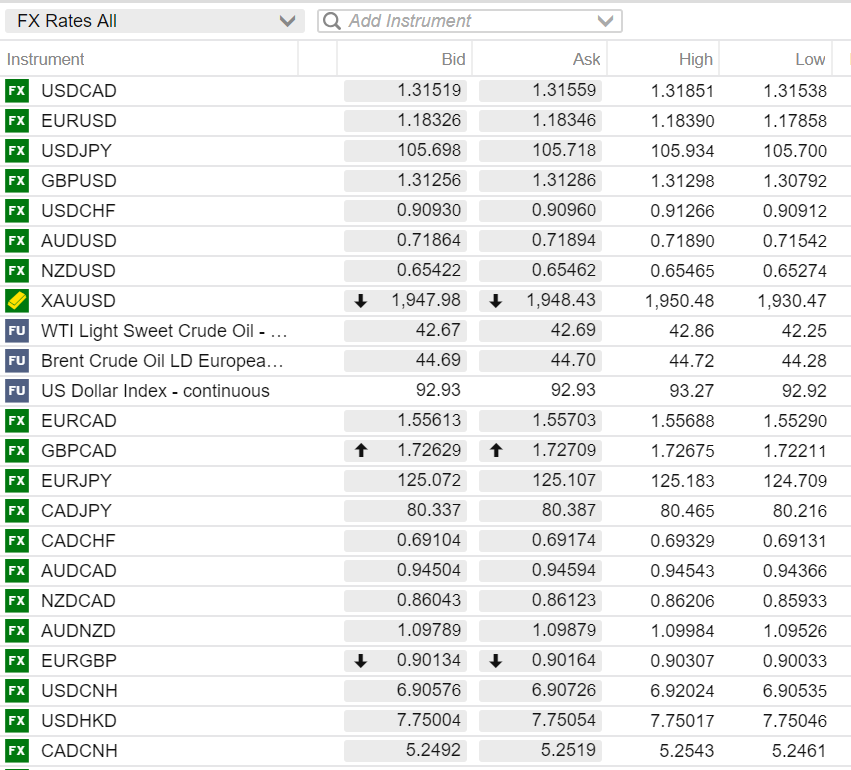Sort by the Instrument column header
Screen dimensions: 851x770
pyautogui.click(x=46, y=59)
